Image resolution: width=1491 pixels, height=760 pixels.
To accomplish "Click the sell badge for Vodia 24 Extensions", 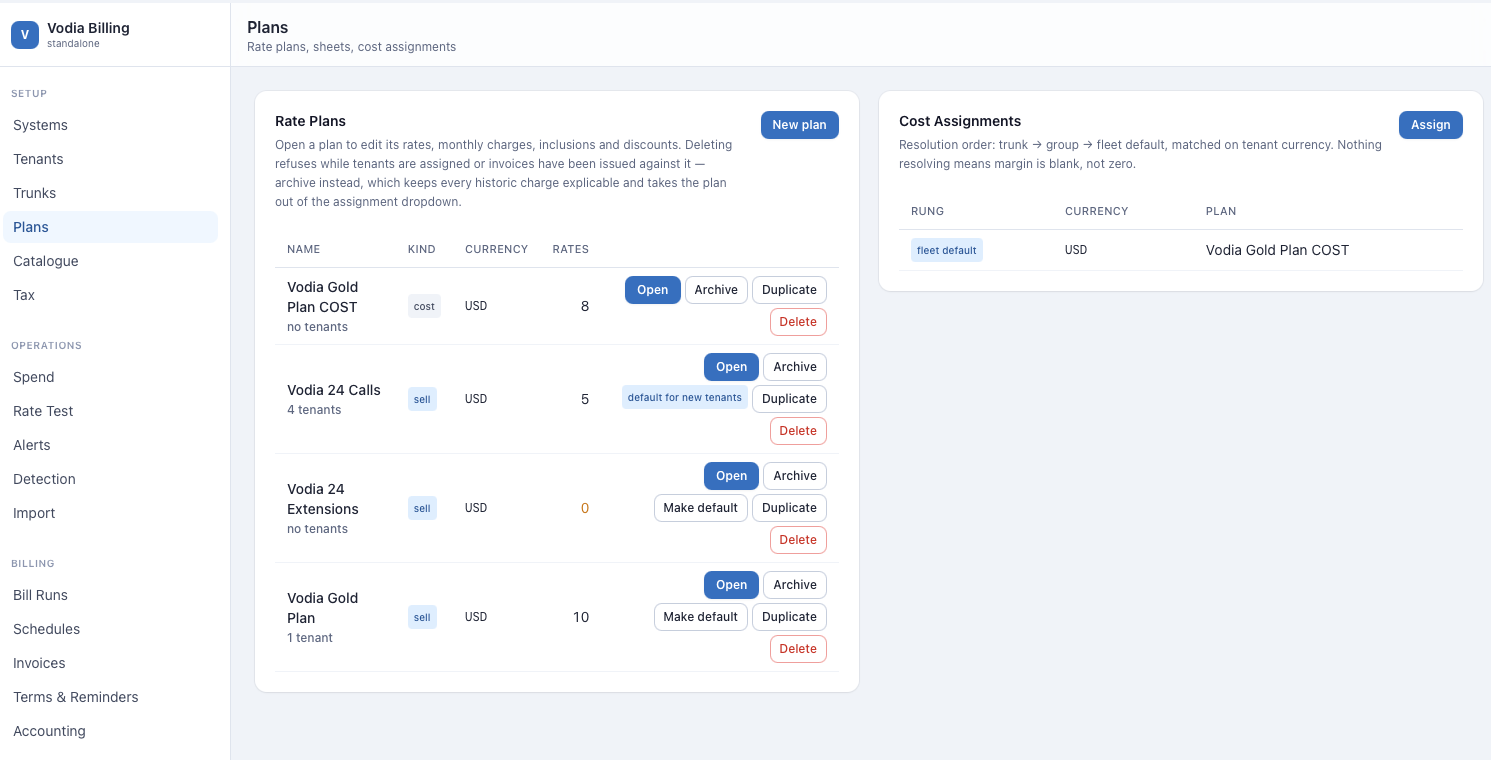I will pyautogui.click(x=422, y=508).
